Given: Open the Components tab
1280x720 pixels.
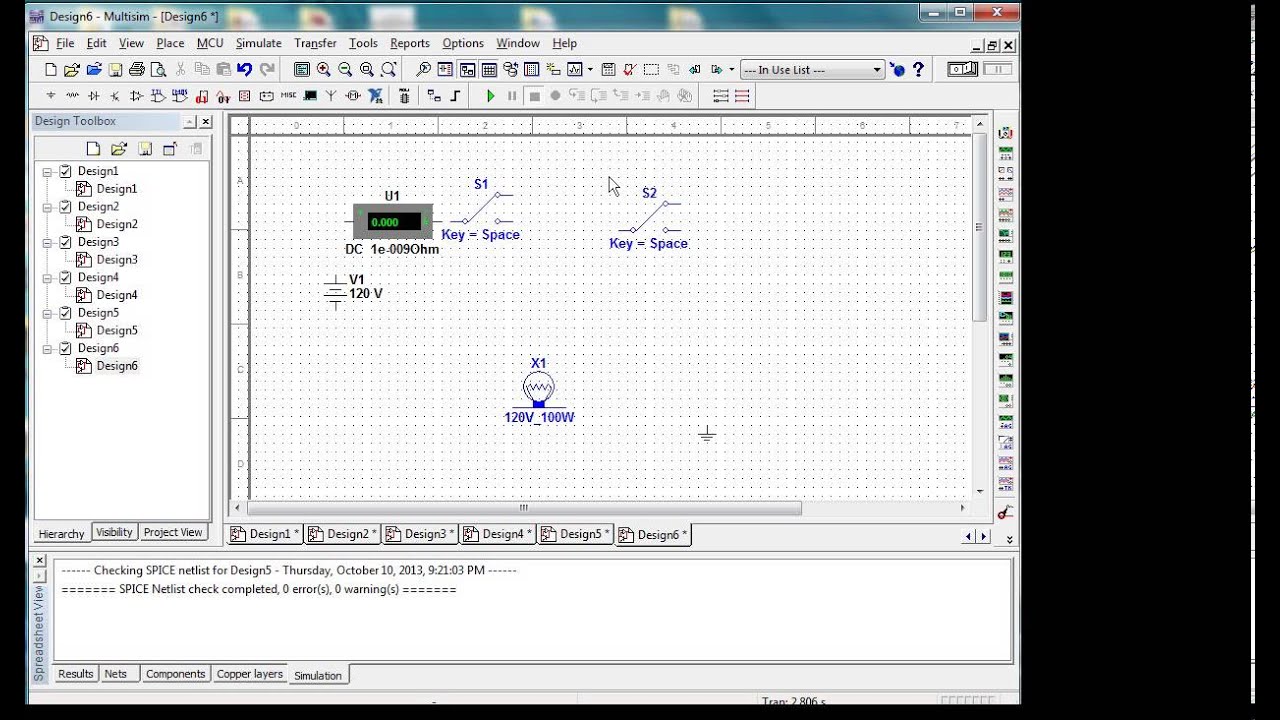Looking at the screenshot, I should (175, 674).
